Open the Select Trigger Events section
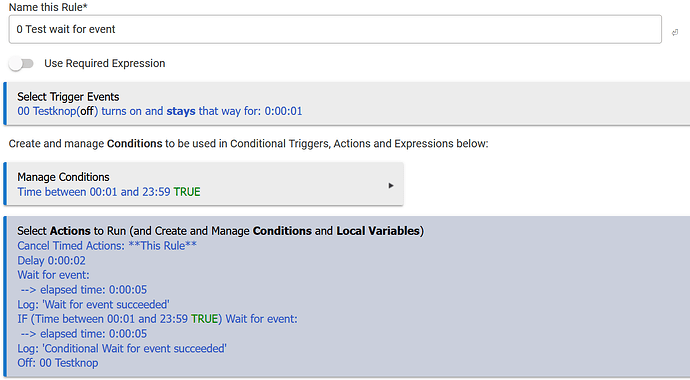Screen dimensions: 690x380 click(347, 104)
